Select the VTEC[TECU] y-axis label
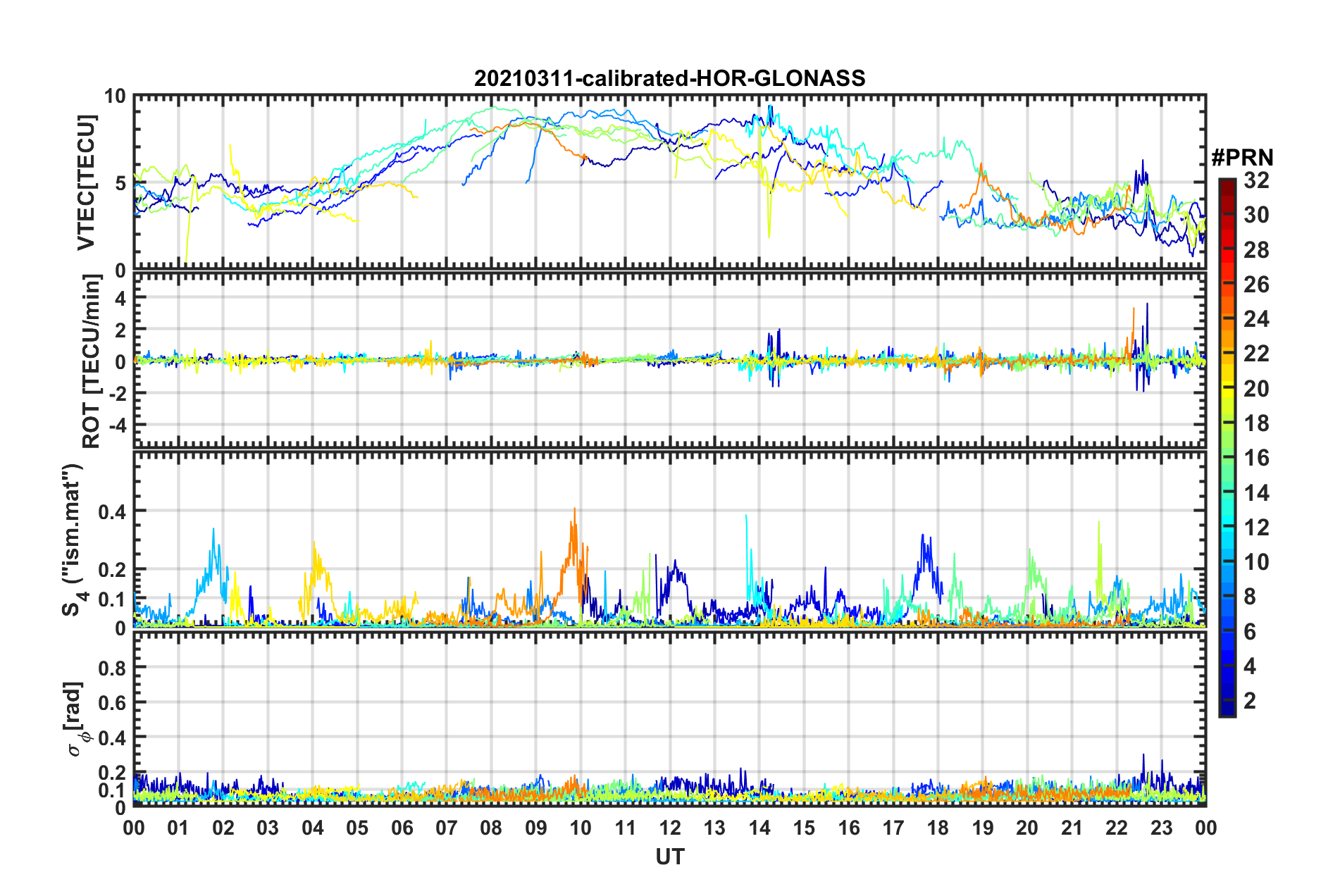The width and height of the screenshot is (1340, 896). 85,183
